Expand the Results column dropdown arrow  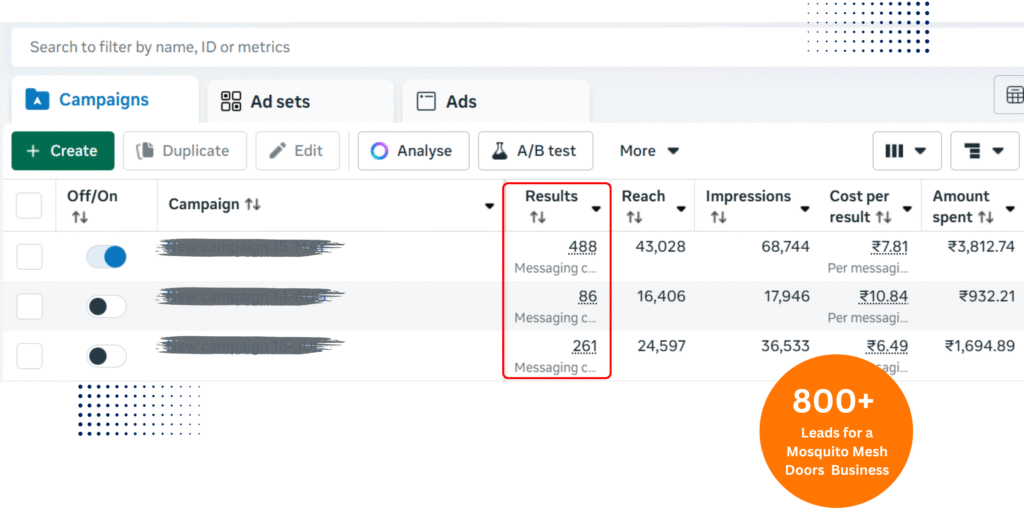coord(596,209)
